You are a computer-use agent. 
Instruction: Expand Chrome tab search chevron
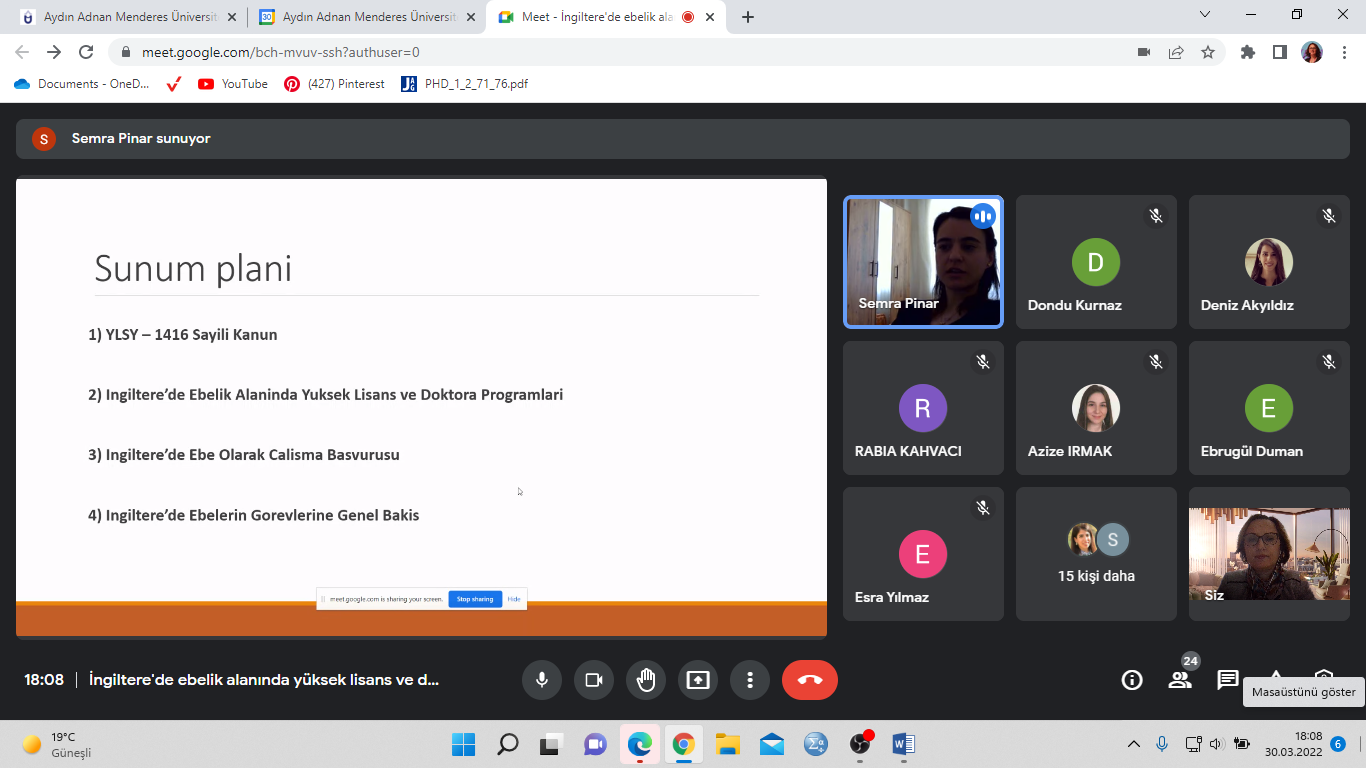pos(1205,15)
